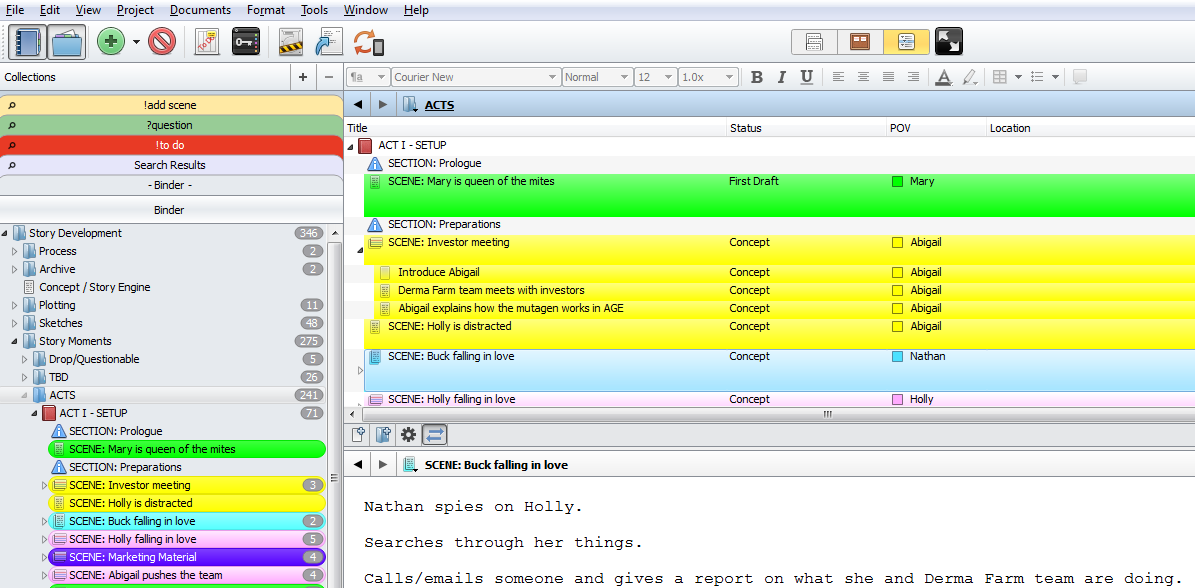This screenshot has width=1195, height=588.
Task: Open the Add item dropdown arrow
Action: click(136, 42)
